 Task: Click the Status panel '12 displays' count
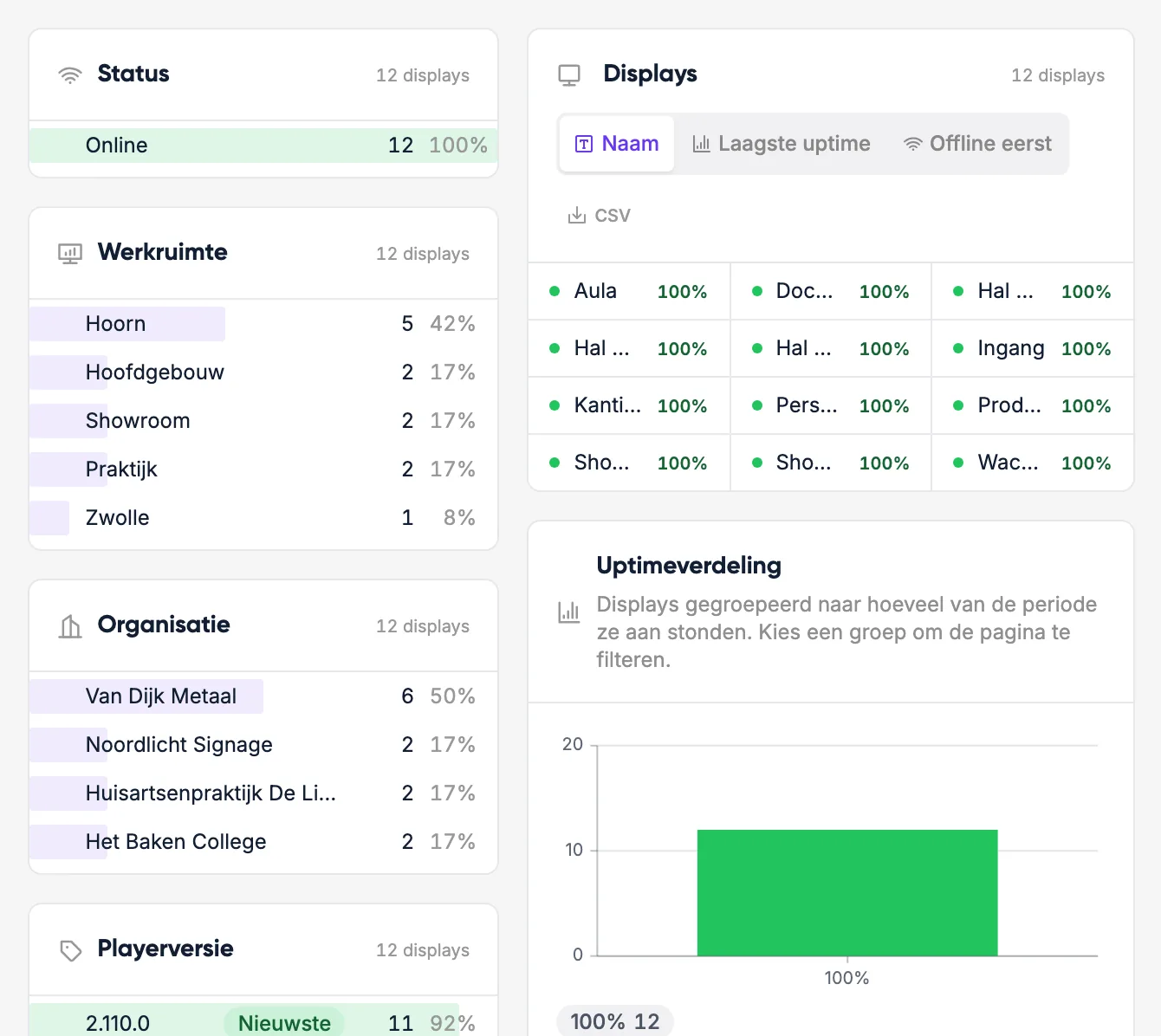tap(423, 75)
